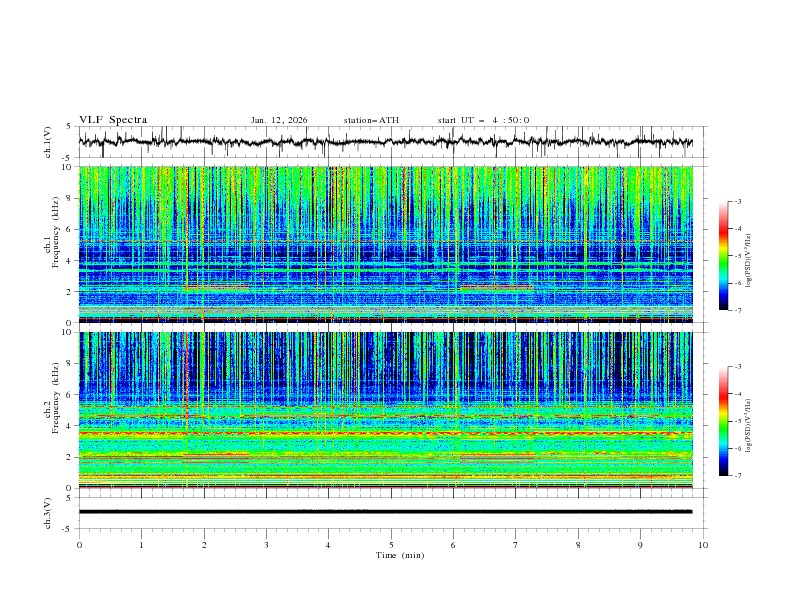The image size is (792, 612).
Task: Click the upper colorbar "log(PSD)(V²/Hz)" label
Action: click(x=749, y=261)
